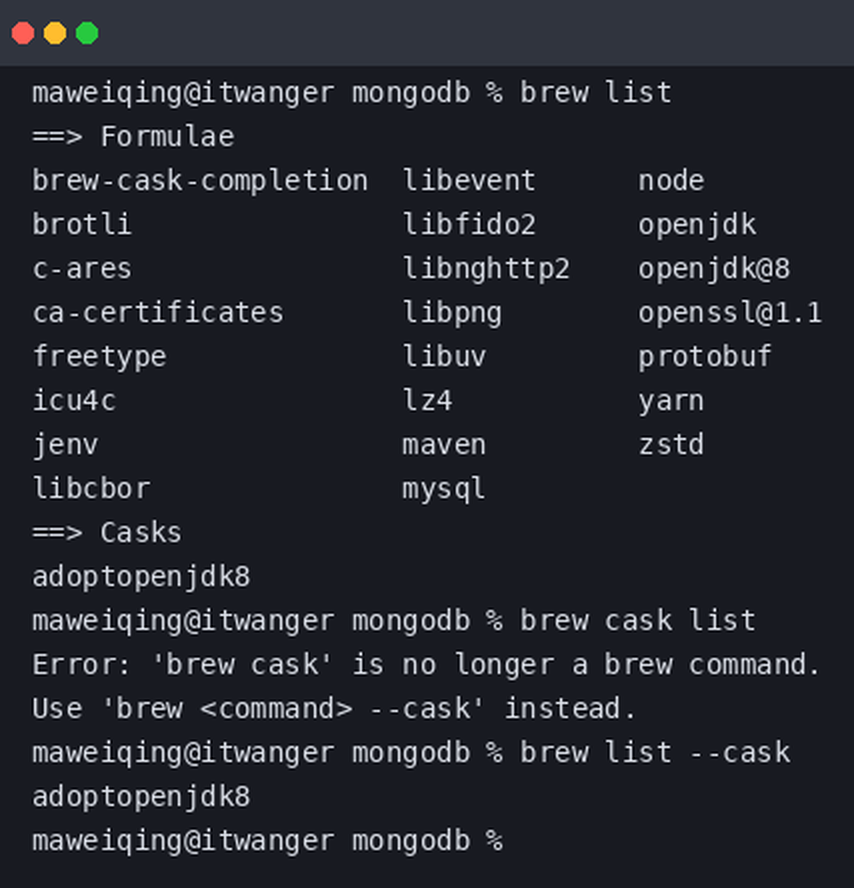Image resolution: width=854 pixels, height=888 pixels.
Task: Click the brew-cask-completion formula name
Action: (x=200, y=181)
